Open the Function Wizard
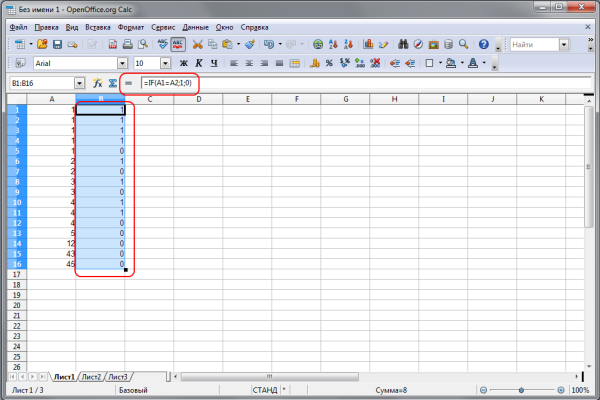Viewport: 600px width, 400px height. (98, 83)
